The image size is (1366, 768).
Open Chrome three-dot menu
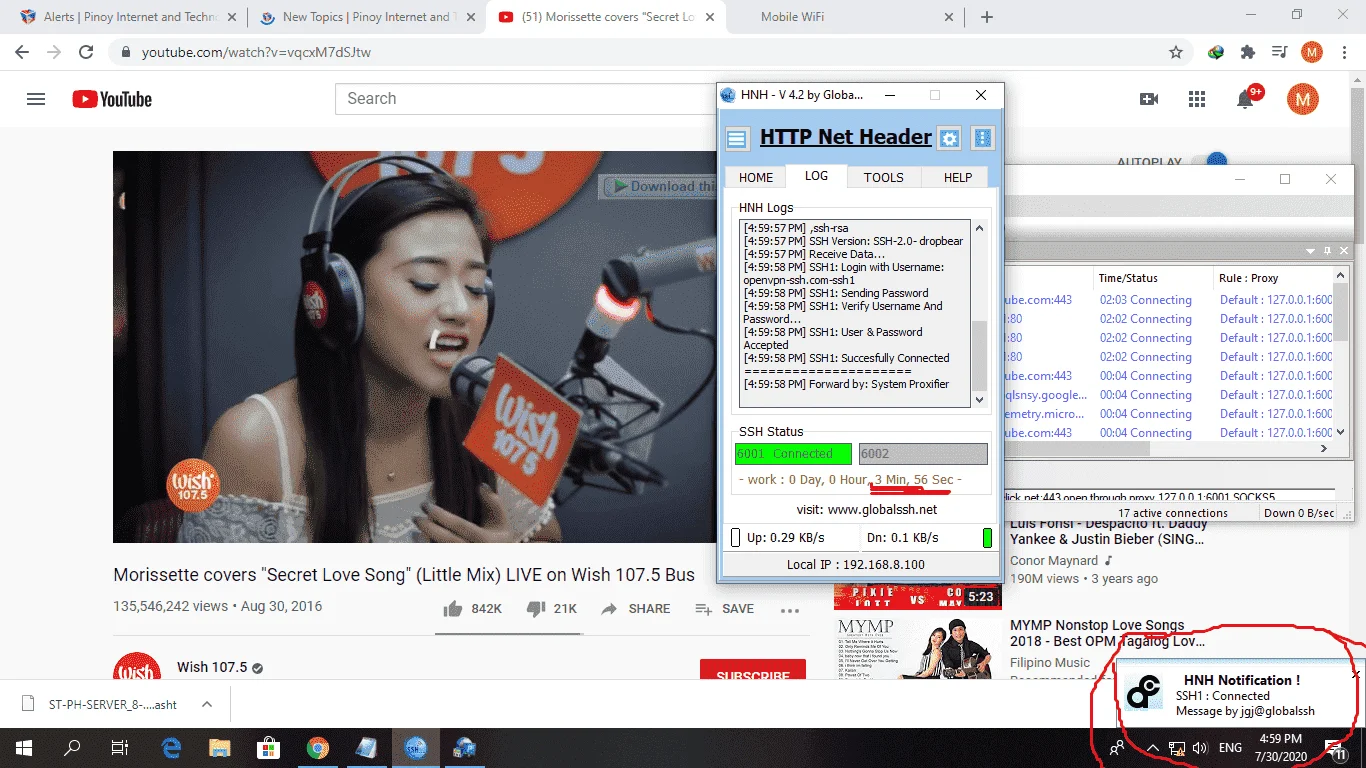click(x=1344, y=52)
